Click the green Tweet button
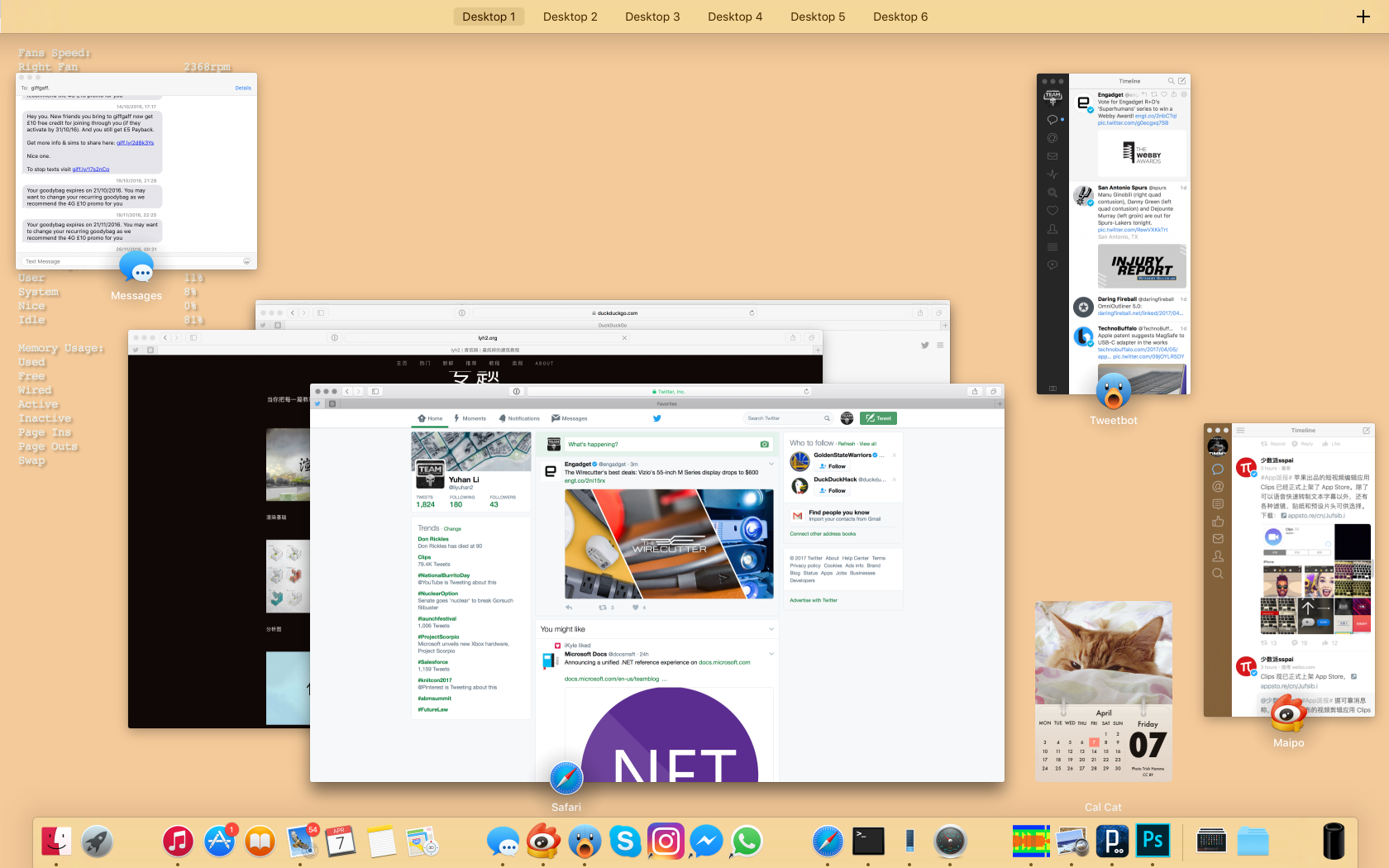This screenshot has width=1389, height=868. click(x=878, y=418)
